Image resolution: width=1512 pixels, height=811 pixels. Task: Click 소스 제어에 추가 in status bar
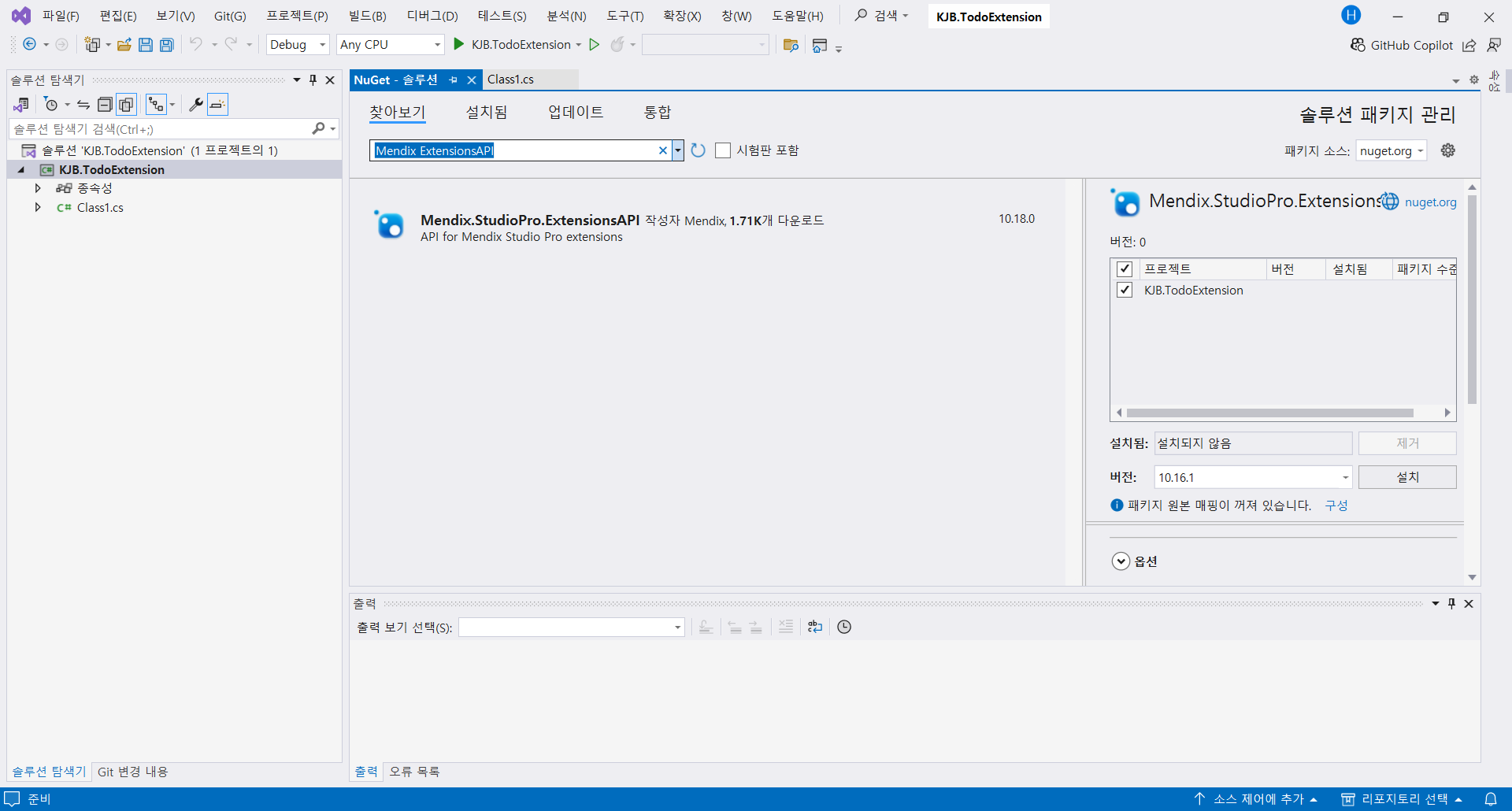(1257, 798)
